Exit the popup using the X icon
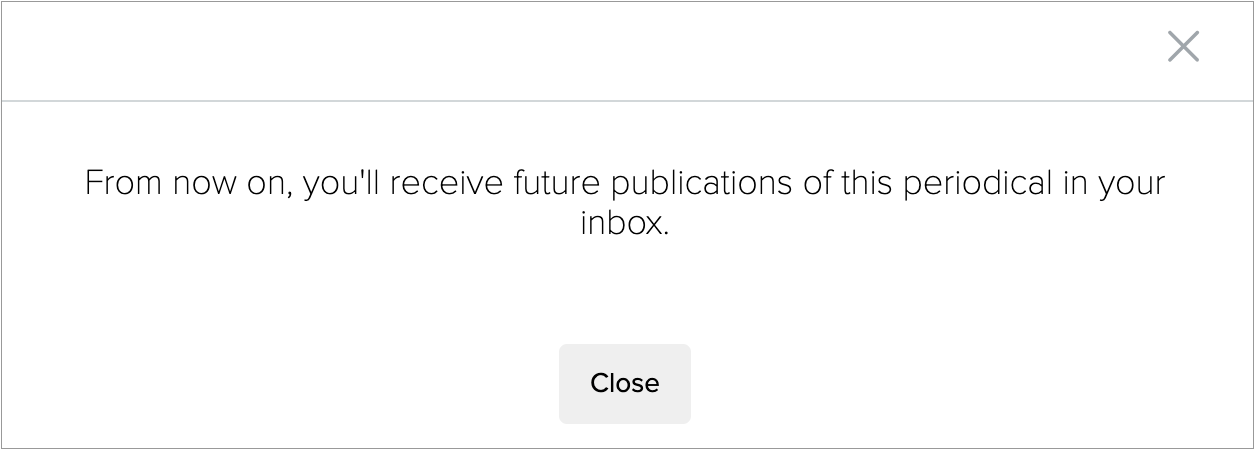 tap(1183, 46)
